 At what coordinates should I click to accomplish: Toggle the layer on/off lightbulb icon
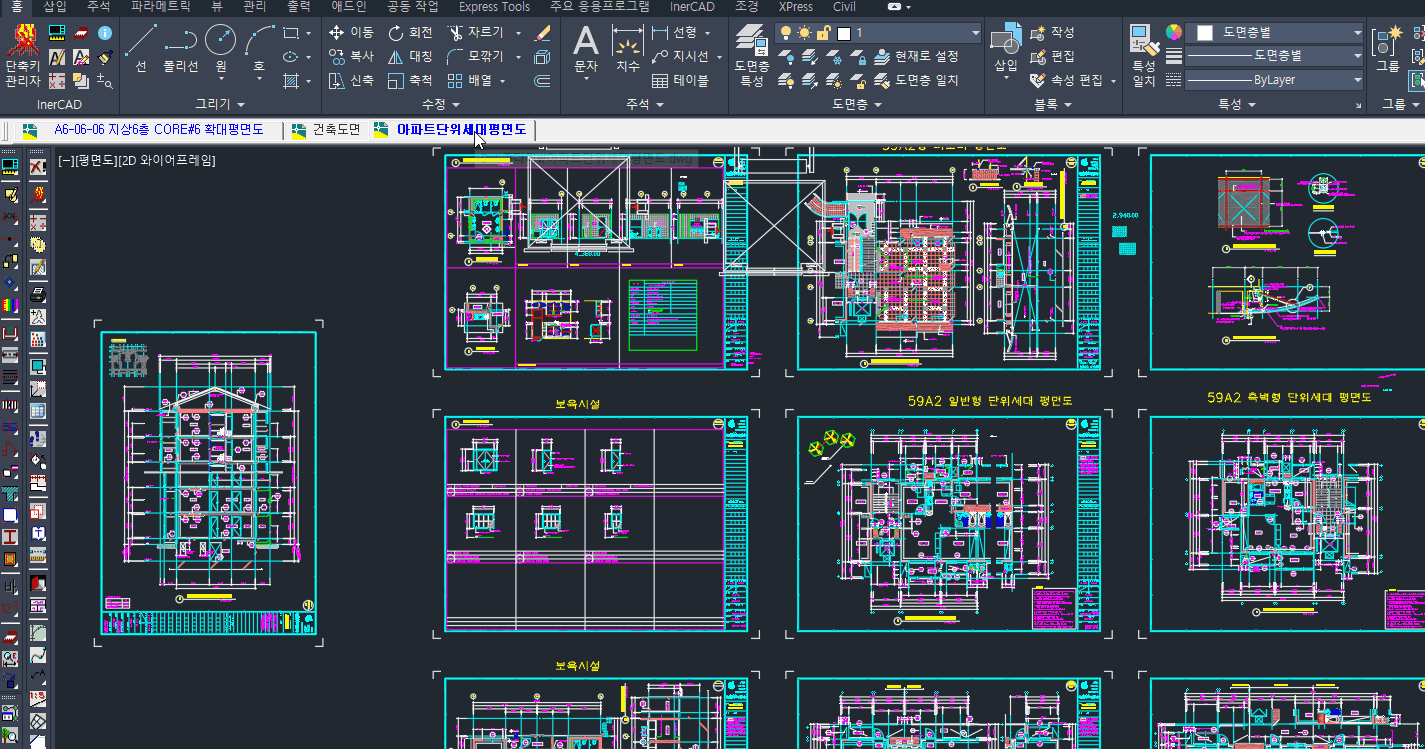coord(786,33)
